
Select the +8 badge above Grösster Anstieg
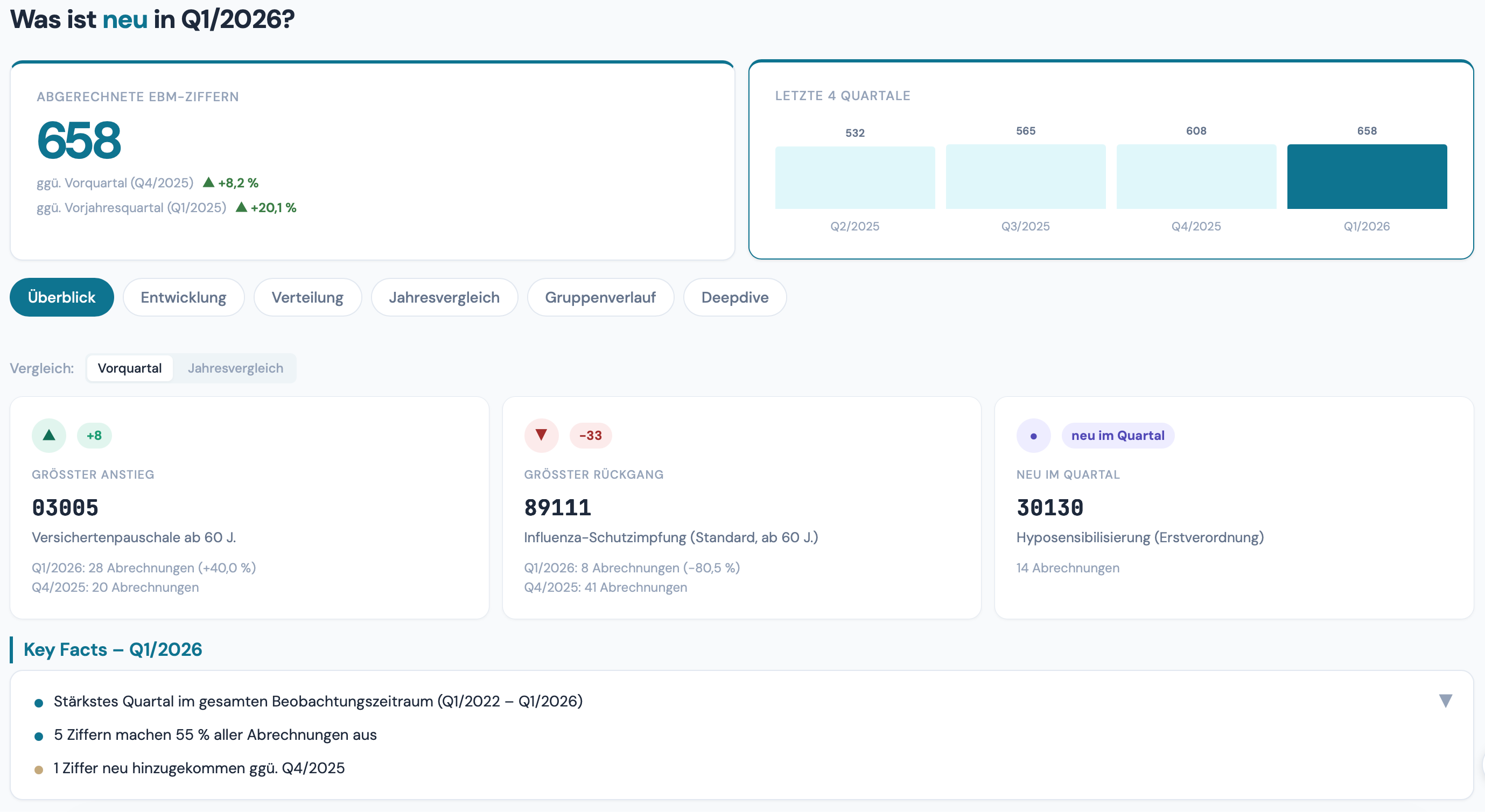click(x=94, y=436)
